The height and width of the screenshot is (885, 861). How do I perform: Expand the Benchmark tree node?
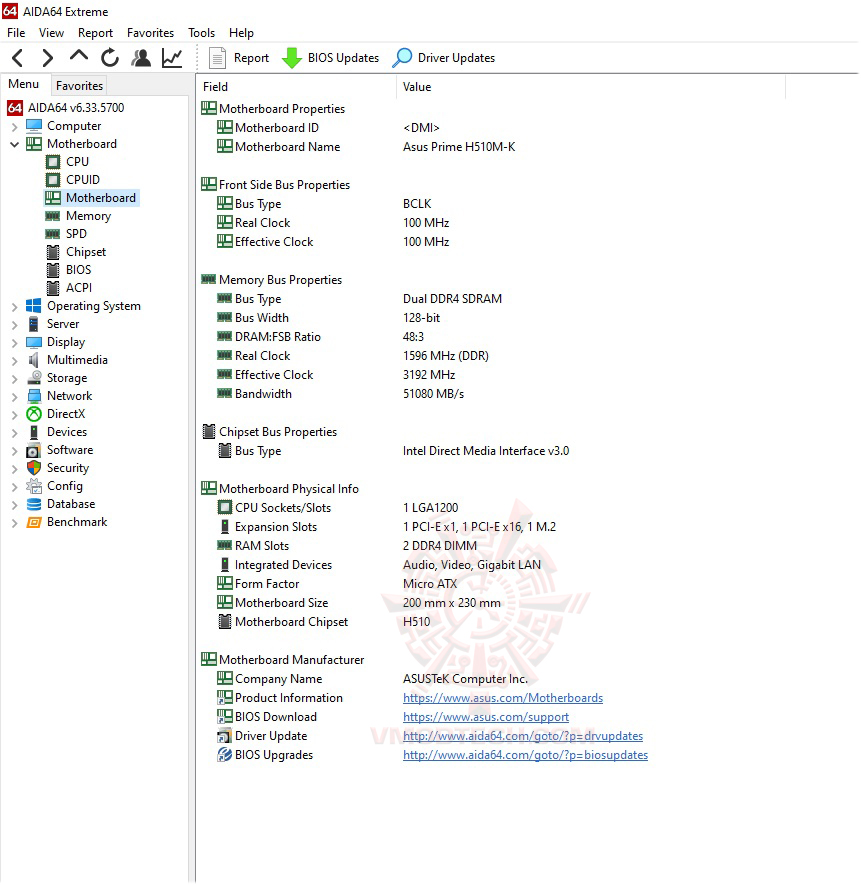click(x=15, y=523)
